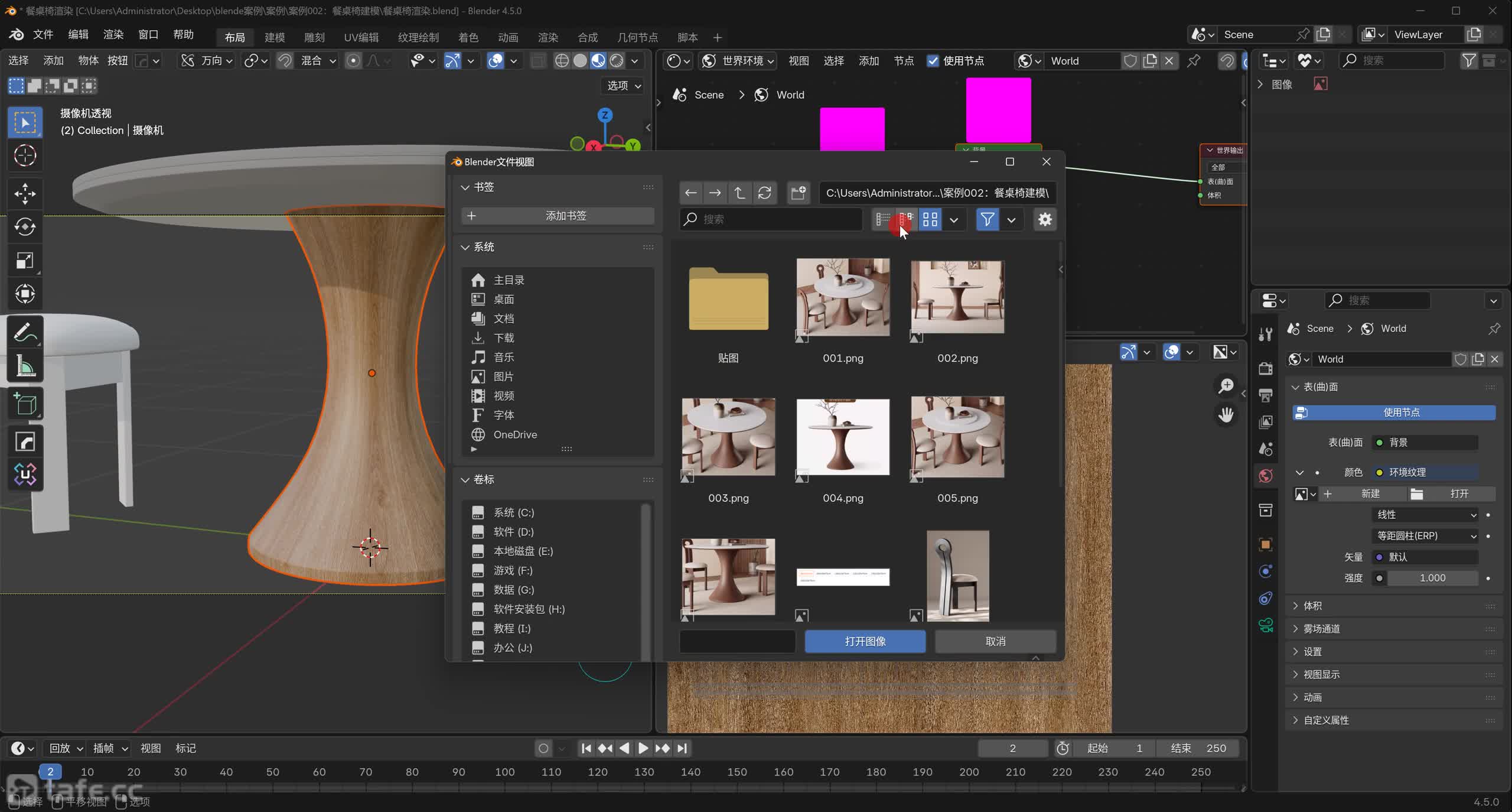Select the Rotate tool icon

(25, 227)
